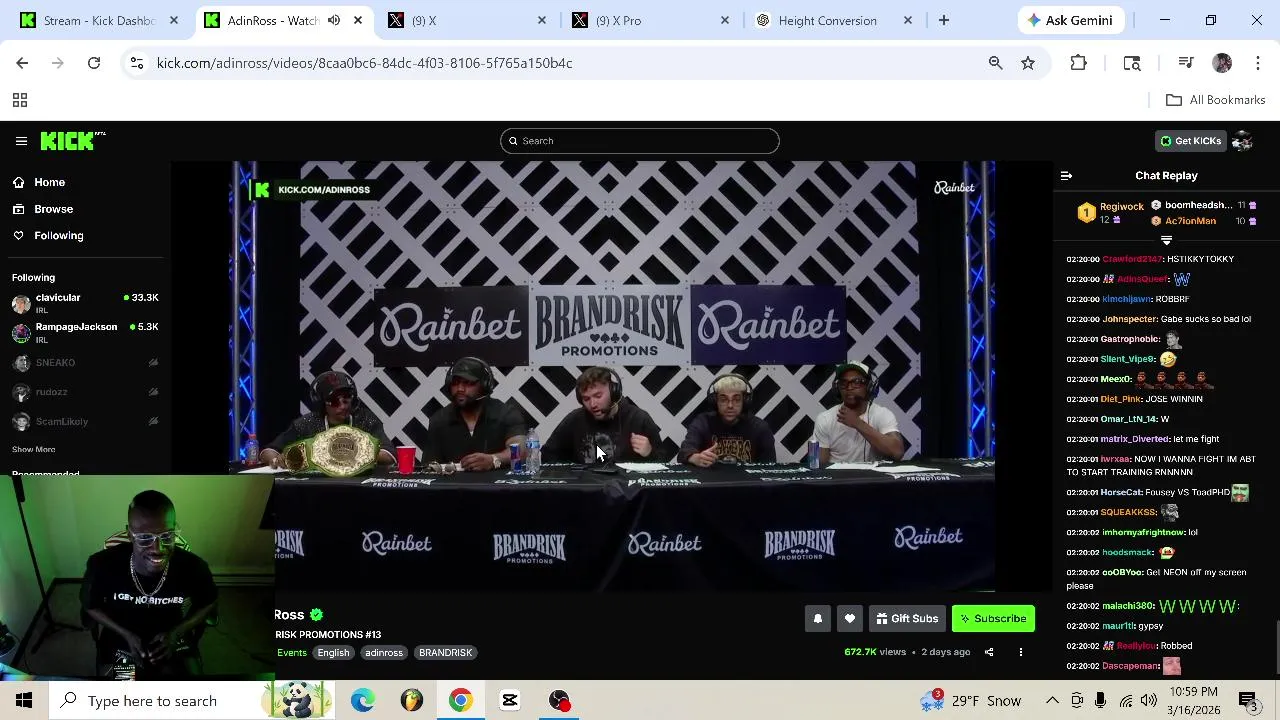Viewport: 1280px width, 720px height.
Task: Close the Height Conversion tab
Action: pos(908,20)
